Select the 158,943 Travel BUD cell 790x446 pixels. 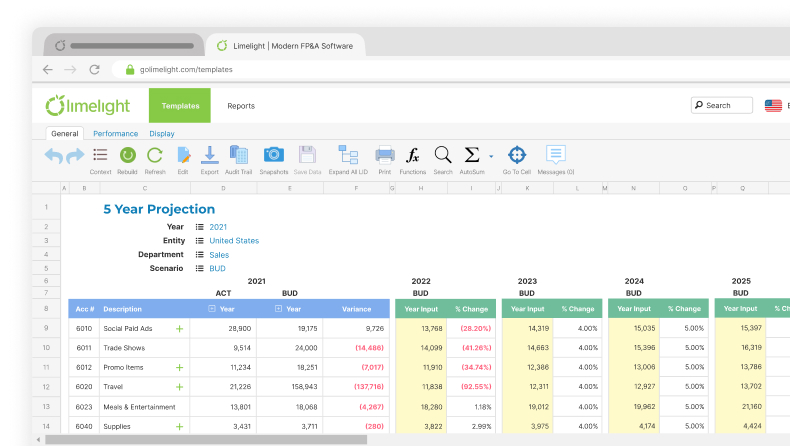point(290,387)
